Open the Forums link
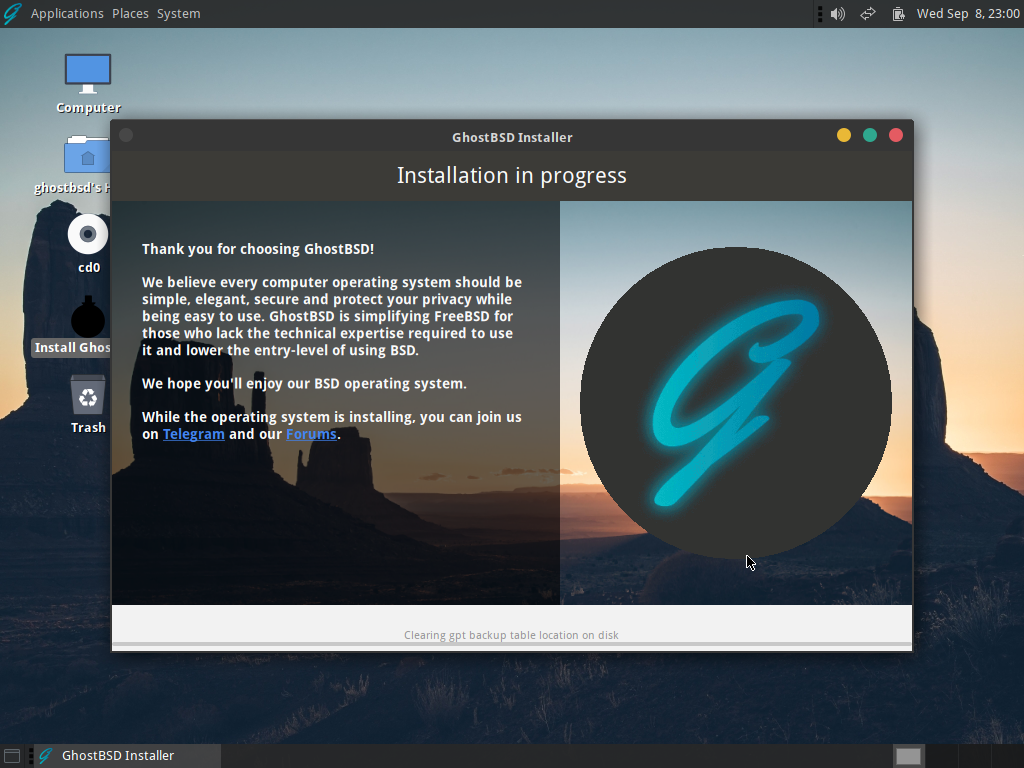 pyautogui.click(x=311, y=434)
